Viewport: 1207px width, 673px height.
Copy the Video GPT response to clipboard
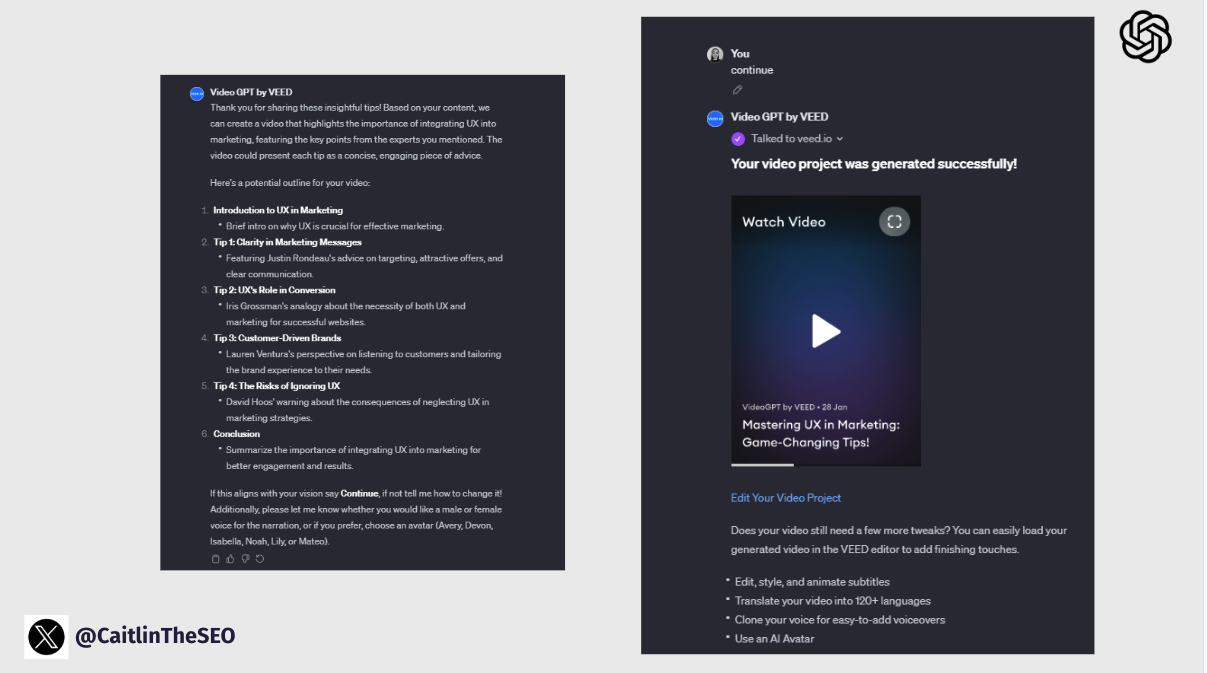tap(215, 559)
